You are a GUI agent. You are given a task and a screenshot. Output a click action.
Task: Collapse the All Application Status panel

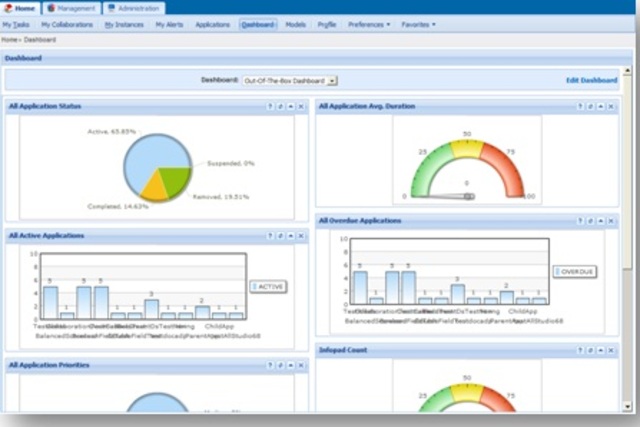point(291,107)
